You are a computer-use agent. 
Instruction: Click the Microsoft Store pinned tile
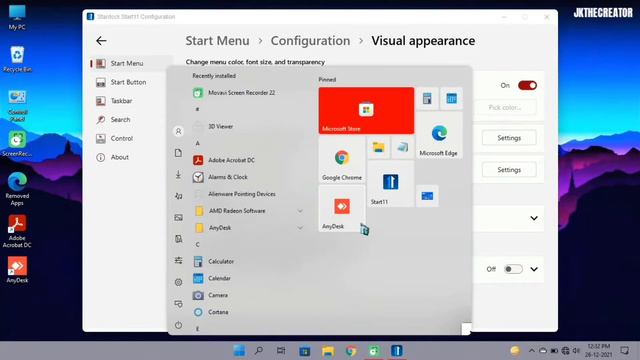click(x=366, y=110)
